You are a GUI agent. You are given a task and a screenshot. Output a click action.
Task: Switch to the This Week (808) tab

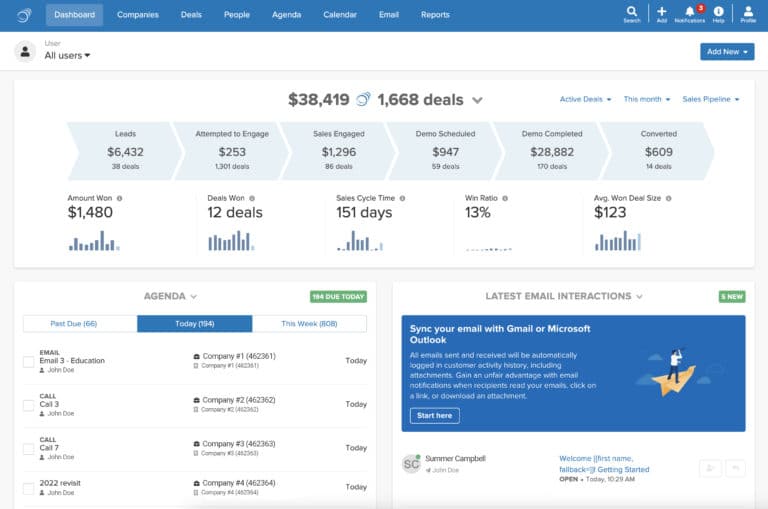point(309,324)
